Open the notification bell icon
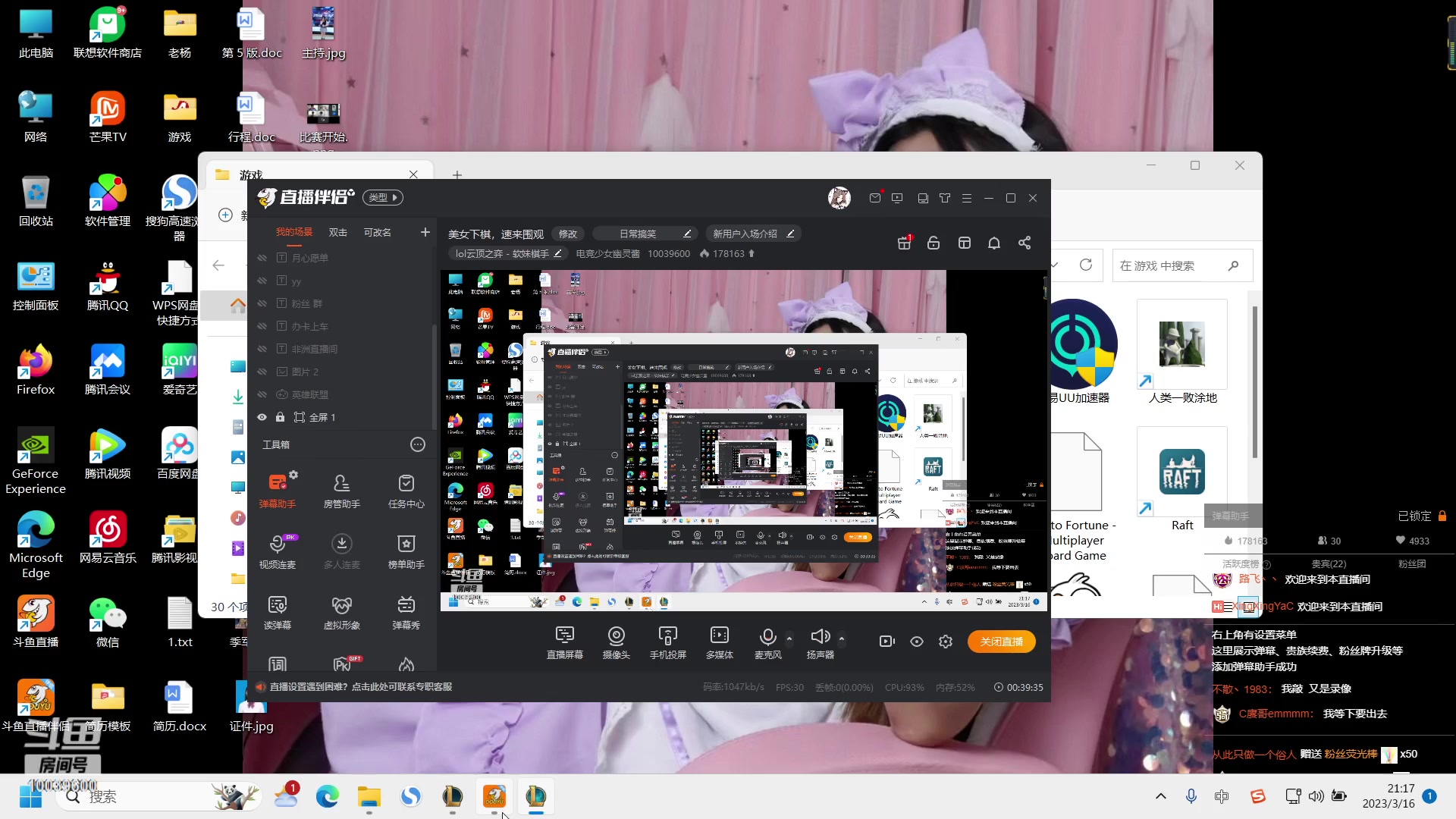The height and width of the screenshot is (819, 1456). coord(994,243)
